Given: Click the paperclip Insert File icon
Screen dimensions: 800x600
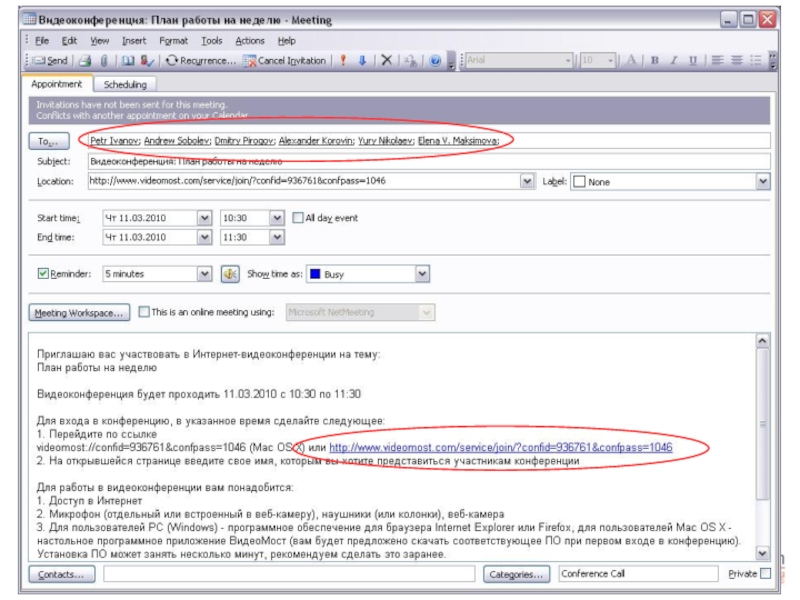Looking at the screenshot, I should [x=104, y=60].
